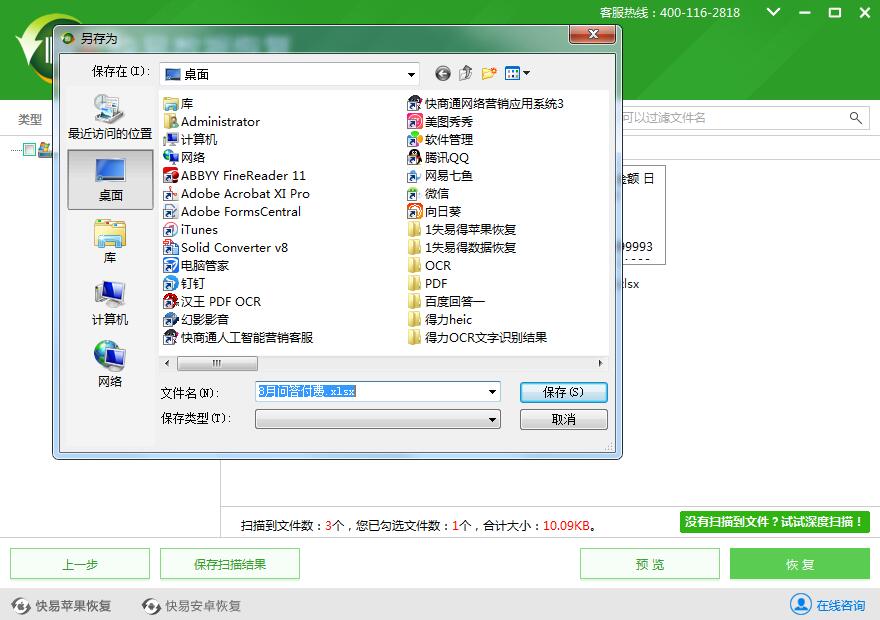Image resolution: width=880 pixels, height=620 pixels.
Task: Click the Create New Folder icon
Action: (489, 72)
